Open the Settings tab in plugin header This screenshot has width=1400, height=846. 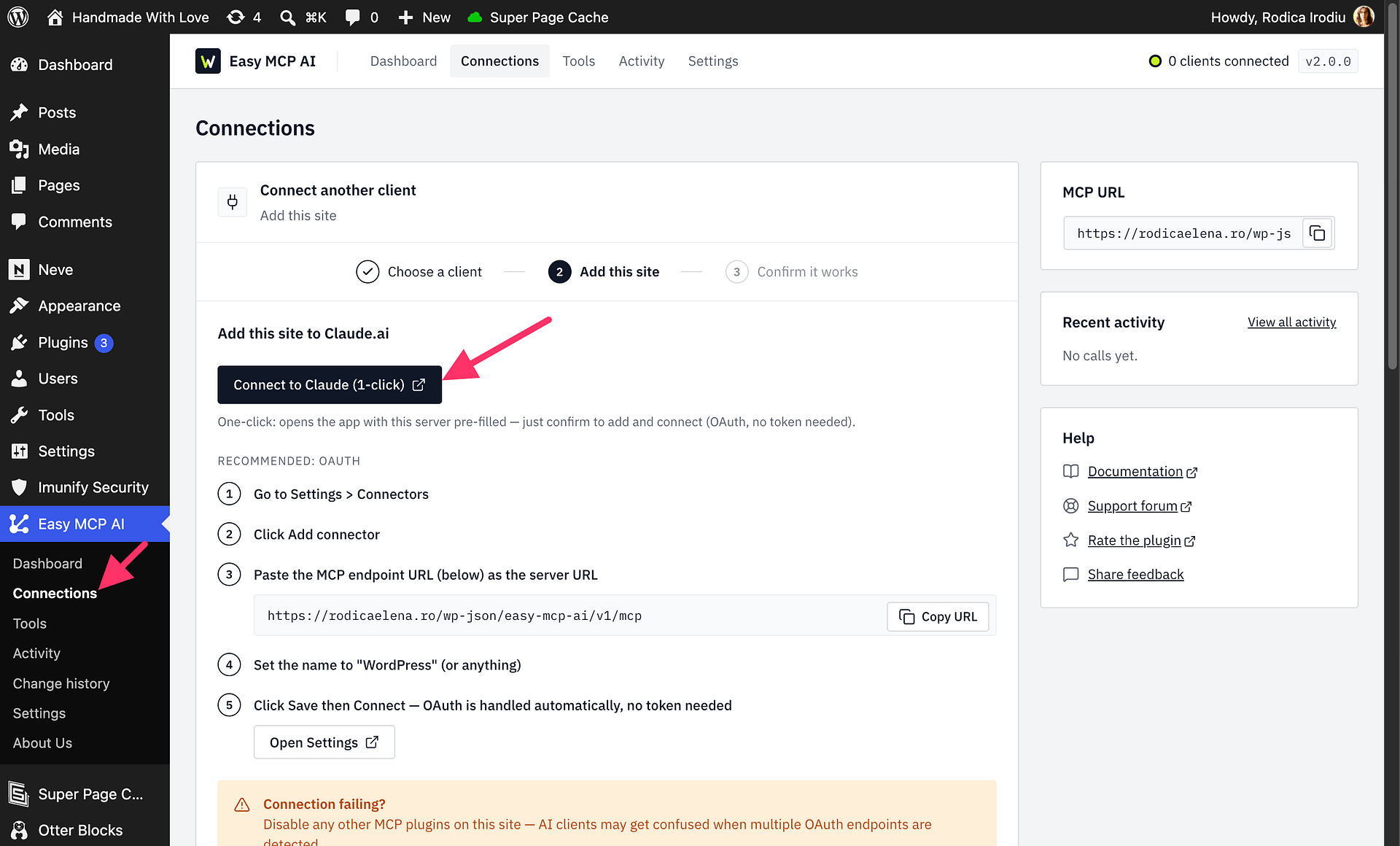[712, 61]
